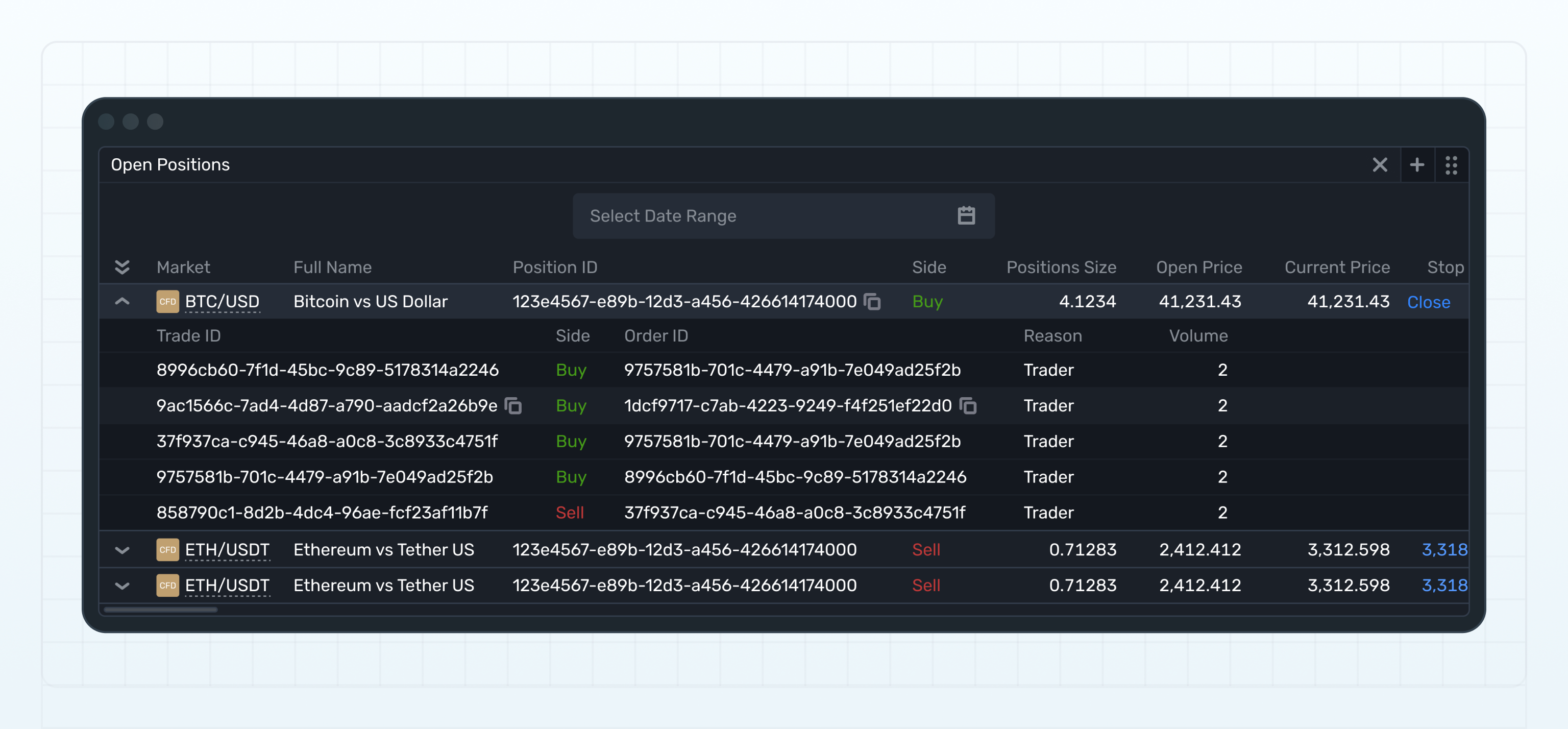Screen dimensions: 1568x729
Task: Click the 4.1234 positions size value
Action: coord(1087,302)
